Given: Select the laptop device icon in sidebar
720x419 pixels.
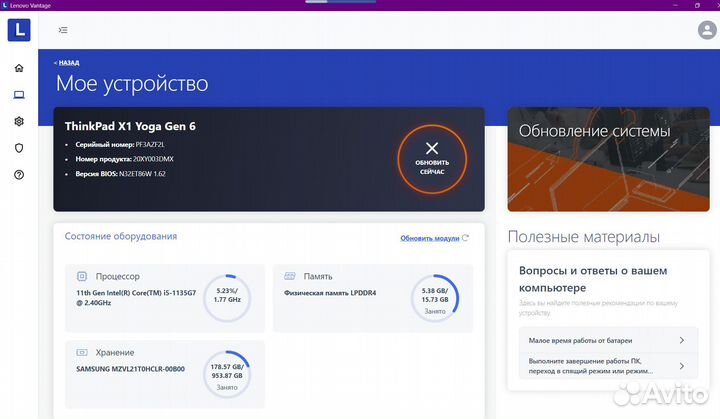Looking at the screenshot, I should point(18,95).
